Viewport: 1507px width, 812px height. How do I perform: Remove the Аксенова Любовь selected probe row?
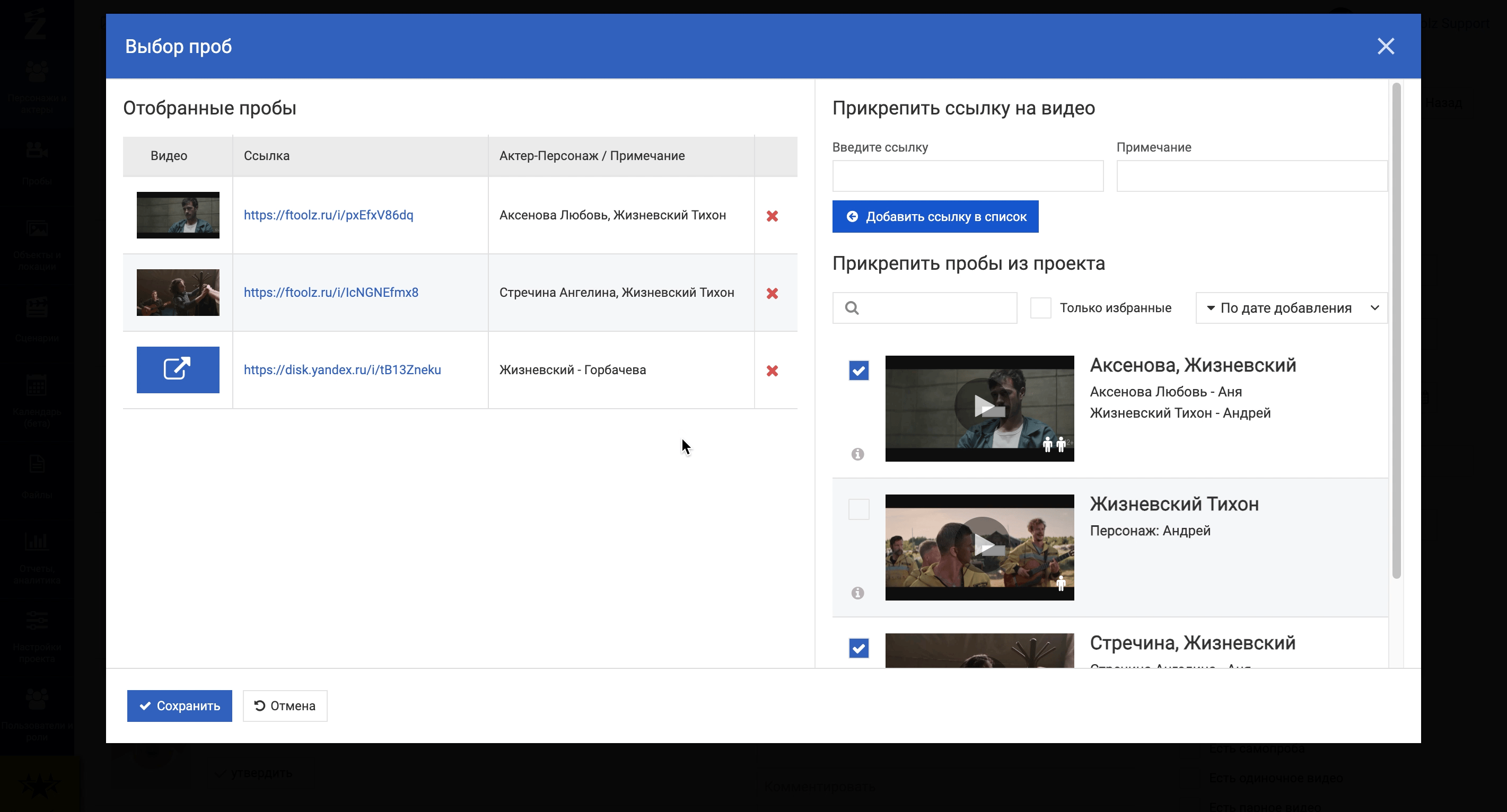pos(772,216)
